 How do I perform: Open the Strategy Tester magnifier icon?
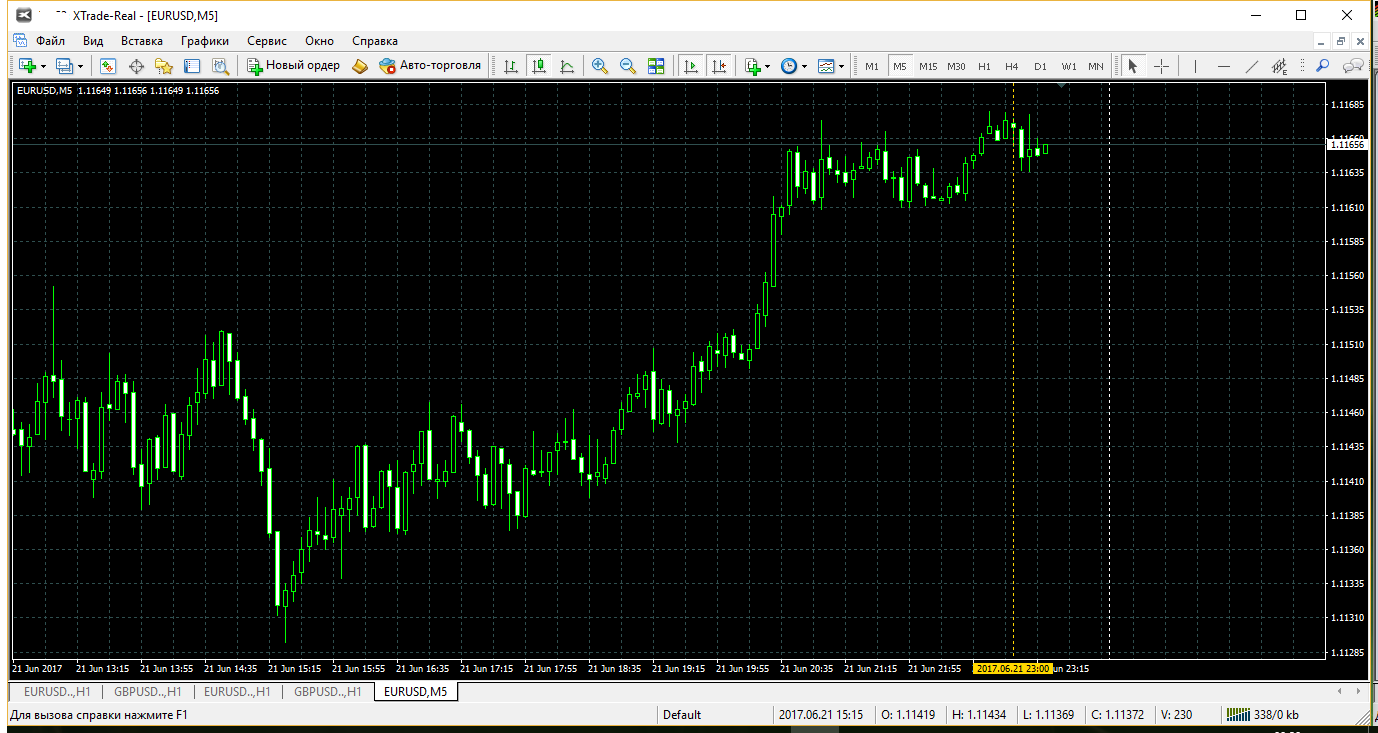pos(220,66)
